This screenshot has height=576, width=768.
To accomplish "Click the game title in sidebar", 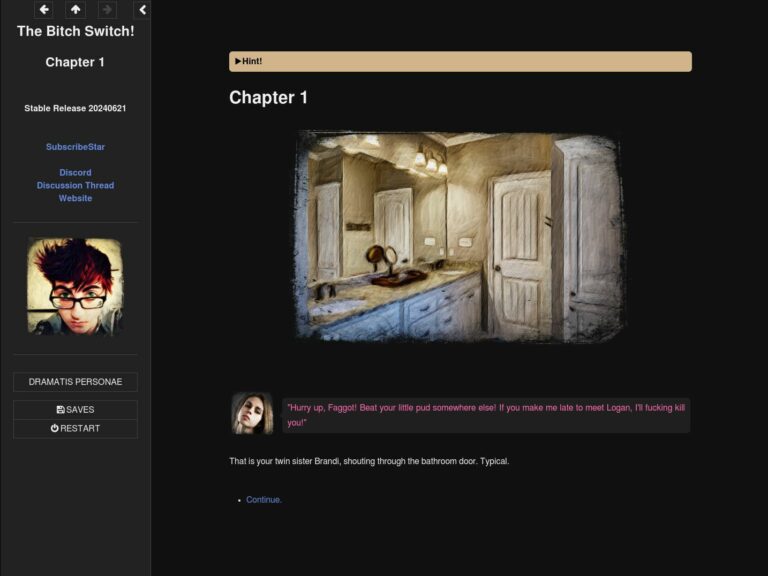I will click(75, 31).
